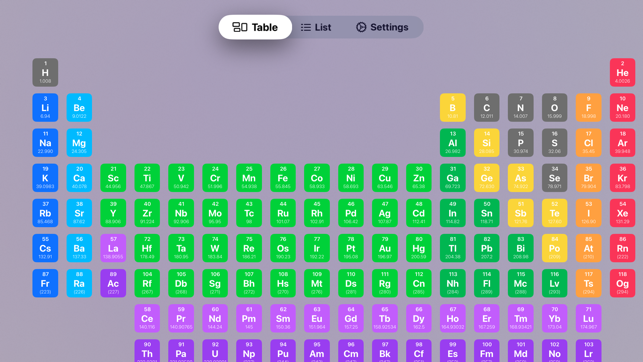Viewport: 643px width, 362px height.
Task: Open the Settings tab
Action: 382,27
